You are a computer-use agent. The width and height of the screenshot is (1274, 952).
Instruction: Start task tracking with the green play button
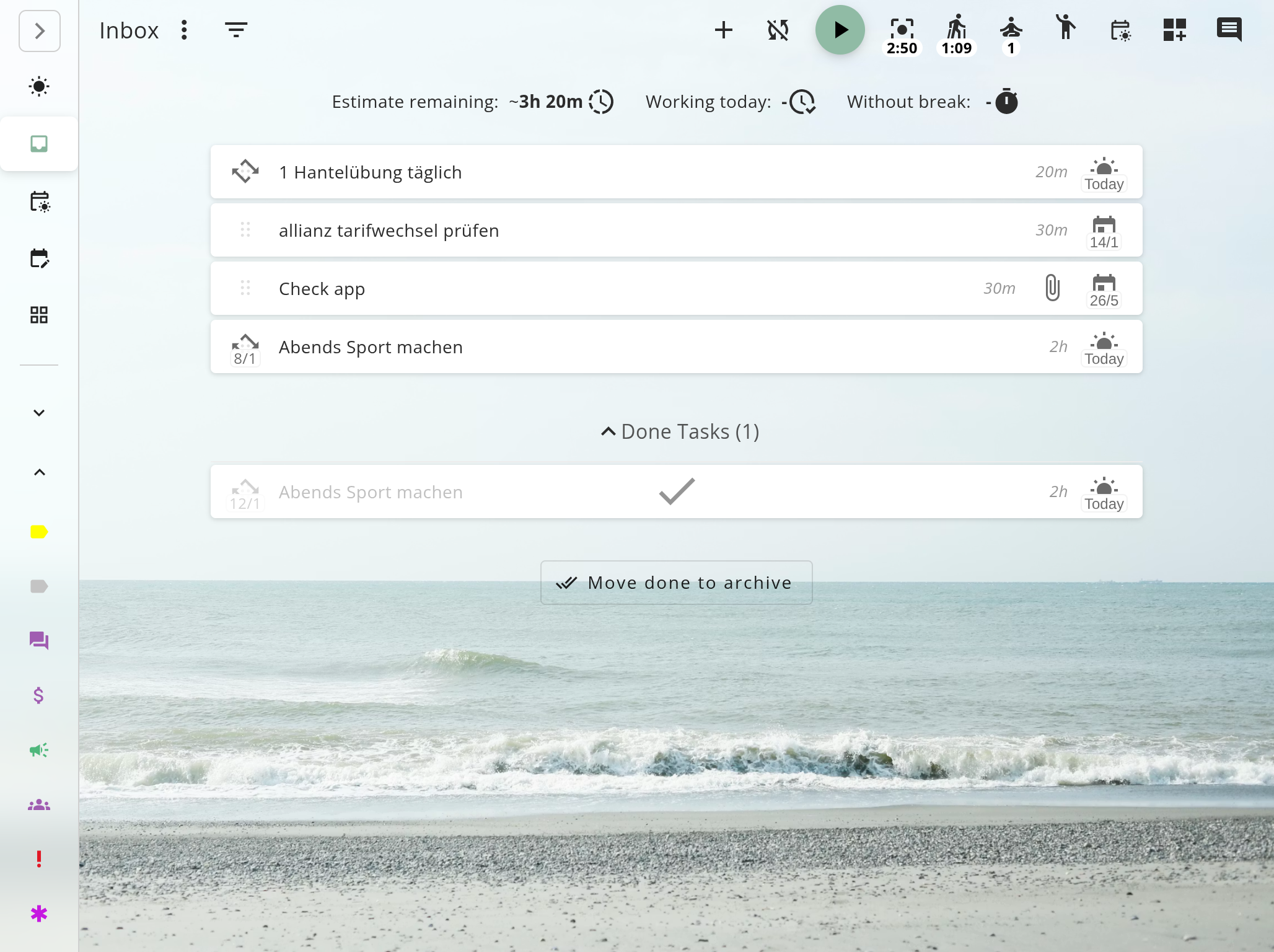pyautogui.click(x=840, y=29)
